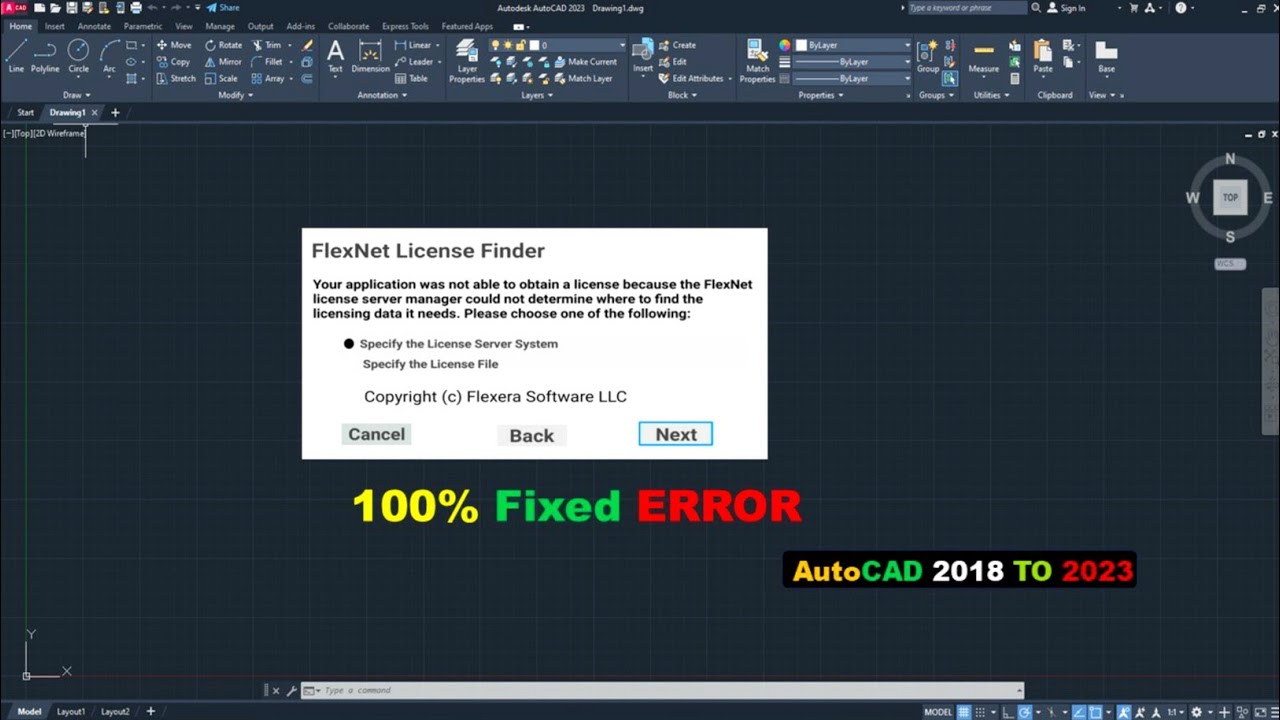Image resolution: width=1280 pixels, height=720 pixels.
Task: Activate the Stretch command
Action: click(176, 78)
